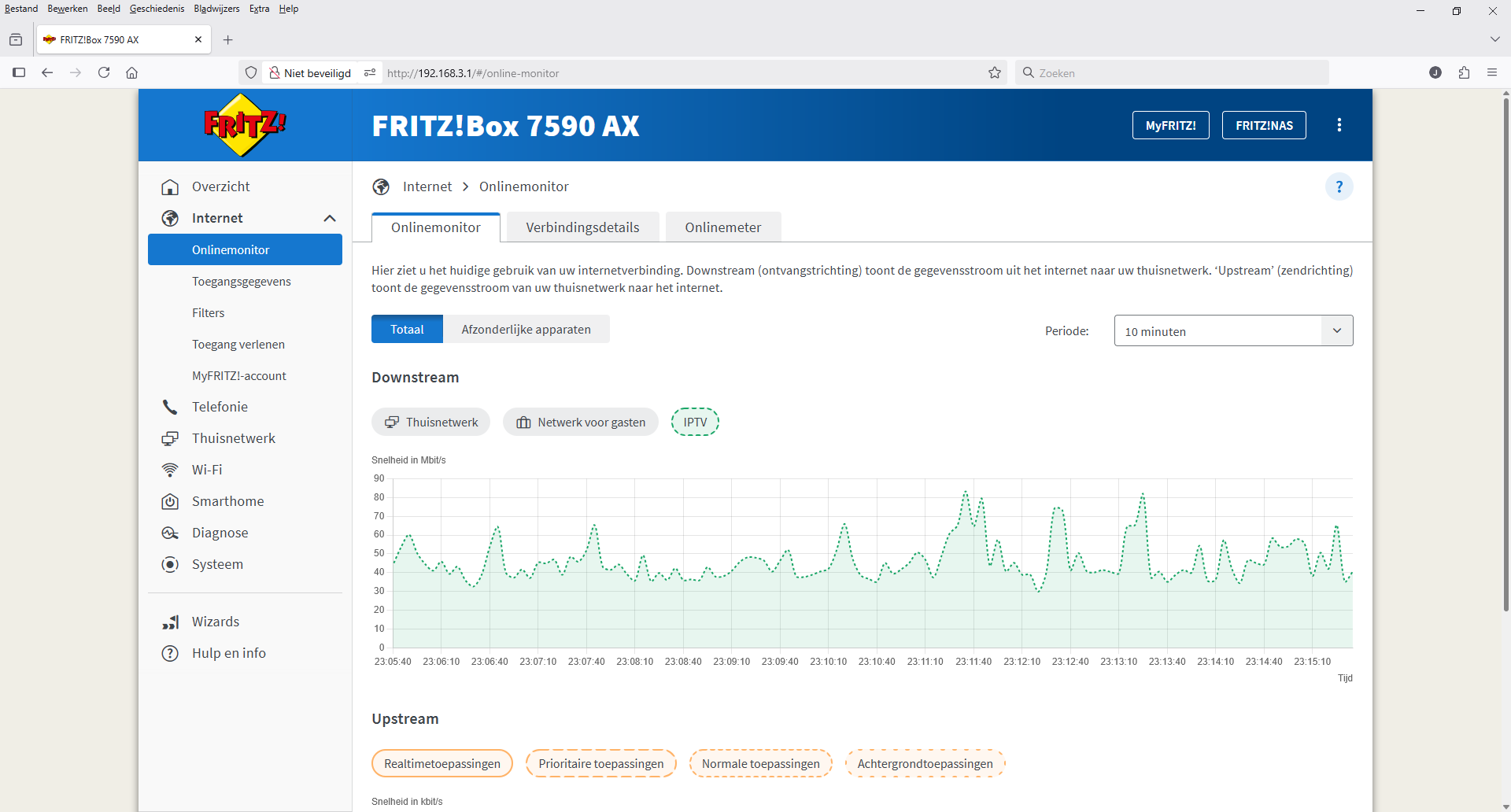Collapse the Internet menu chevron
Image resolution: width=1511 pixels, height=812 pixels.
pos(330,218)
